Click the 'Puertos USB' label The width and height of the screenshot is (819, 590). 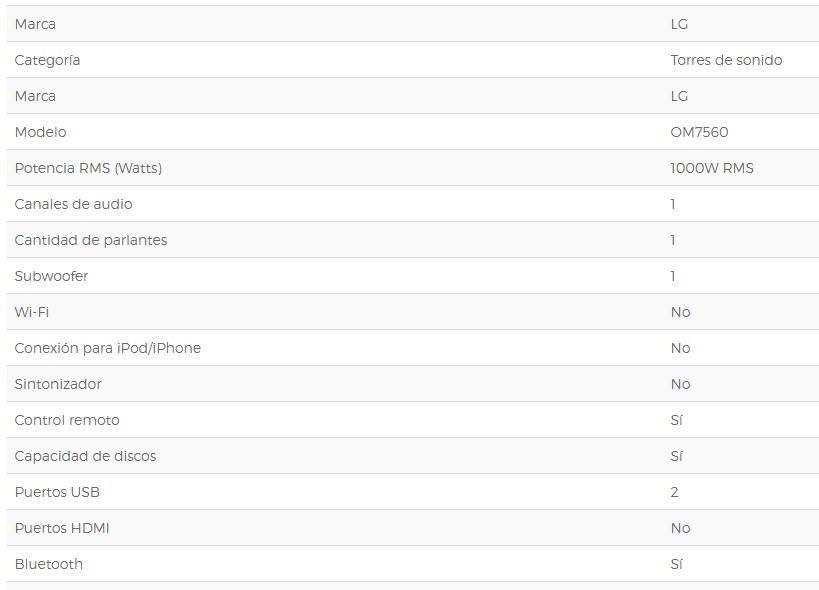57,492
